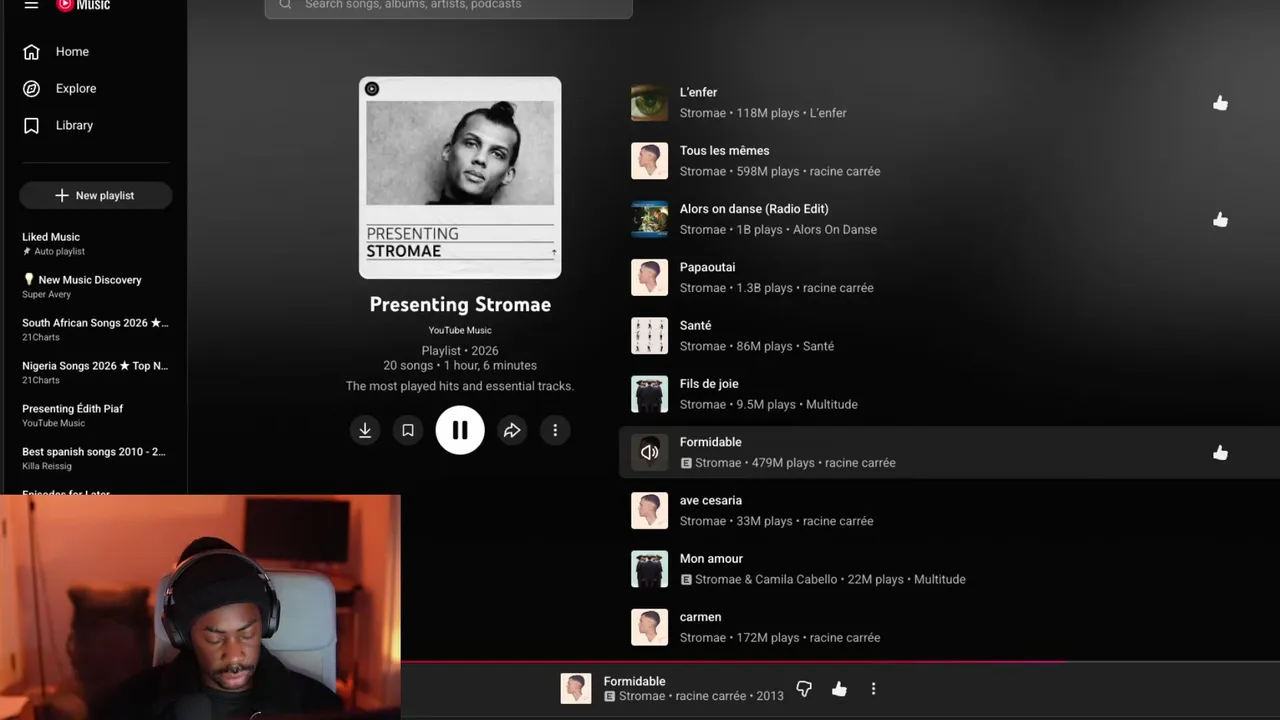1280x720 pixels.
Task: Click Formidable title in player bar
Action: click(634, 682)
